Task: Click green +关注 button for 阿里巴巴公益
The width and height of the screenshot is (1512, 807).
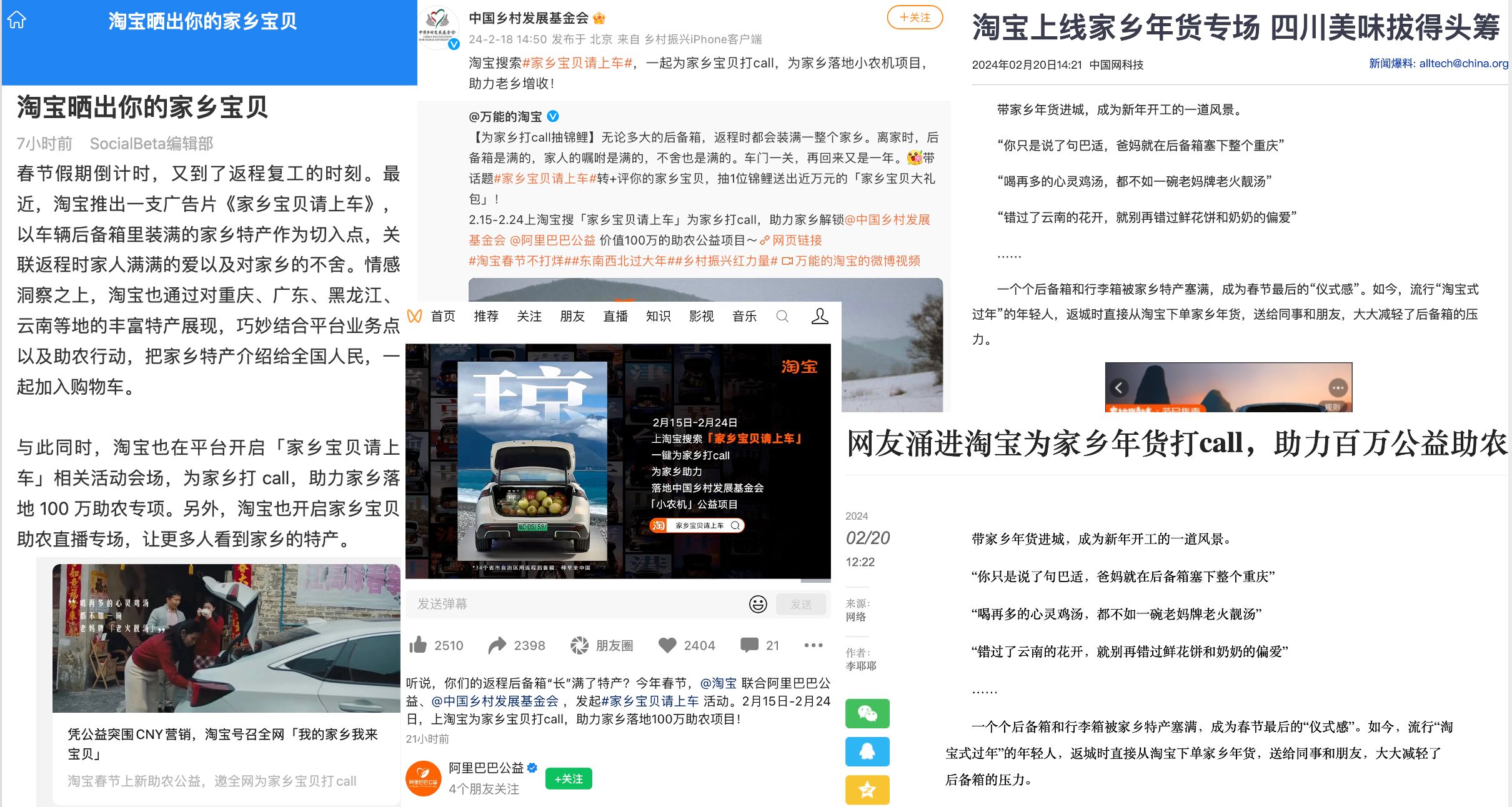Action: (569, 779)
